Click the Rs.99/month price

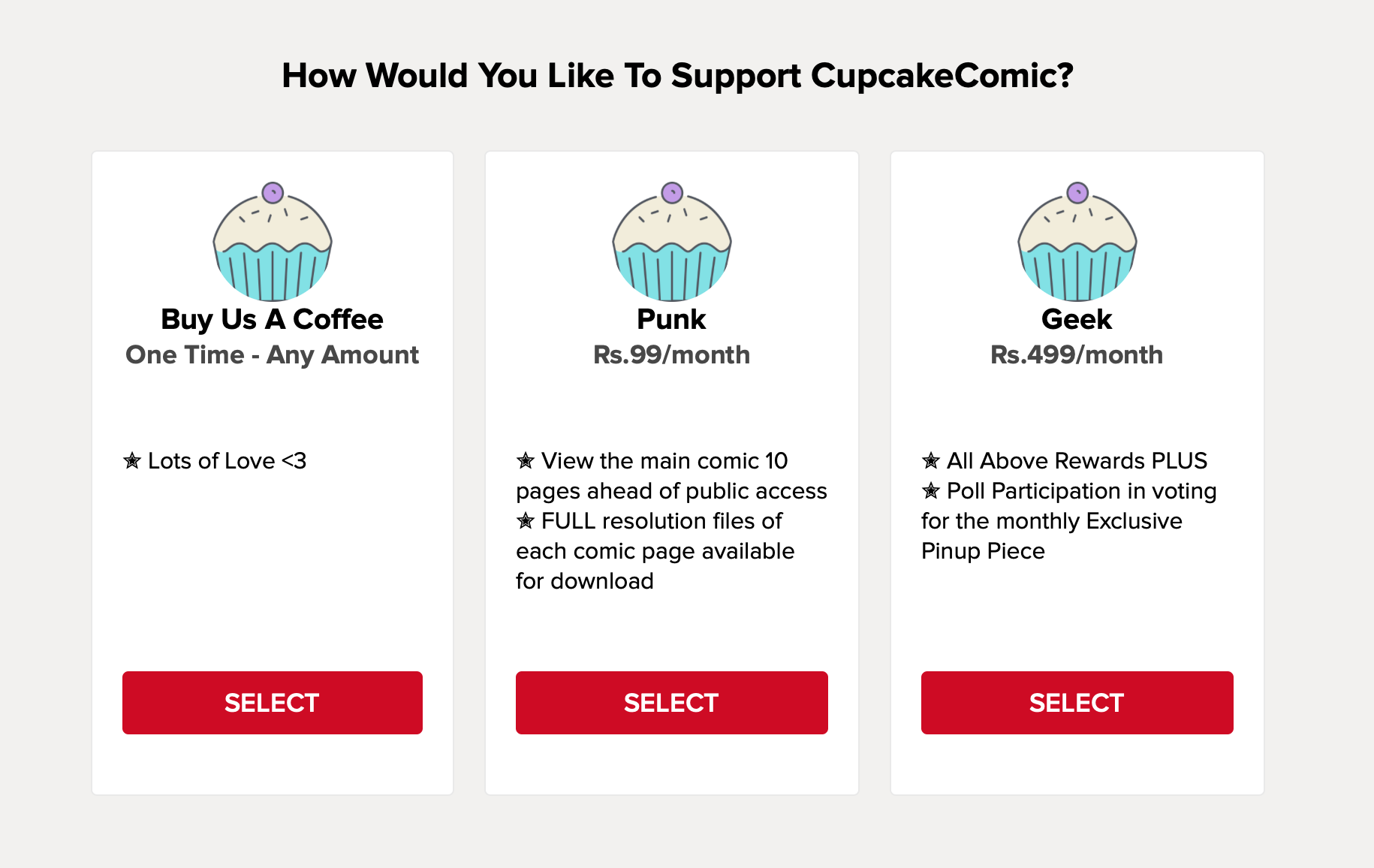coord(671,354)
